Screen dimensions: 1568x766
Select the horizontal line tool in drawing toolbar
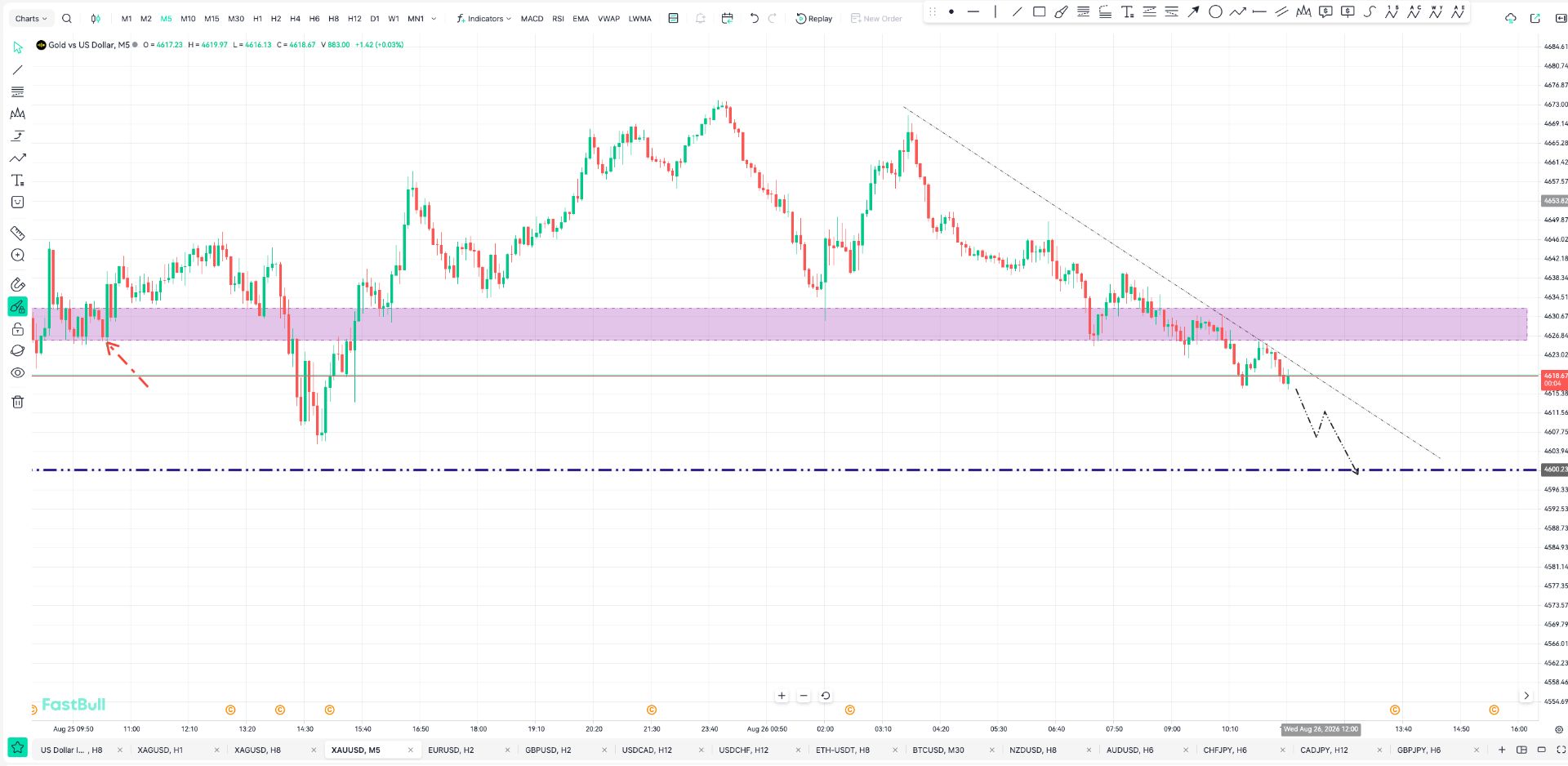[x=973, y=11]
